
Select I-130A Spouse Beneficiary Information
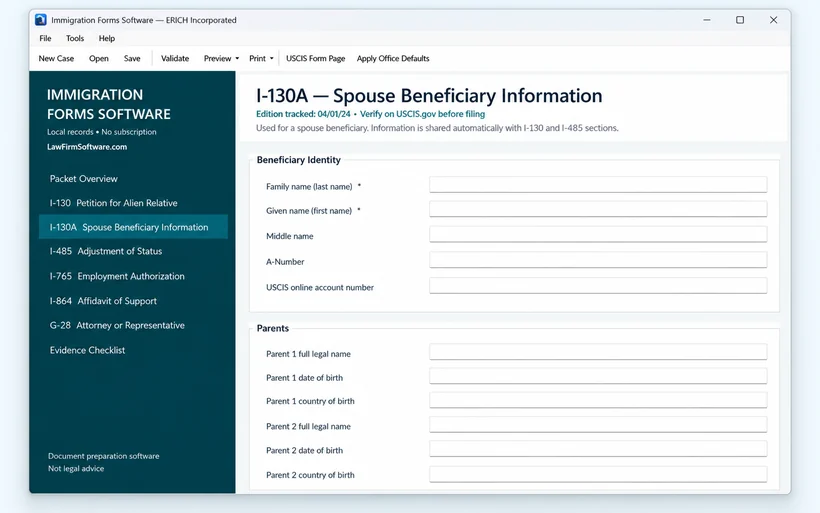click(133, 227)
